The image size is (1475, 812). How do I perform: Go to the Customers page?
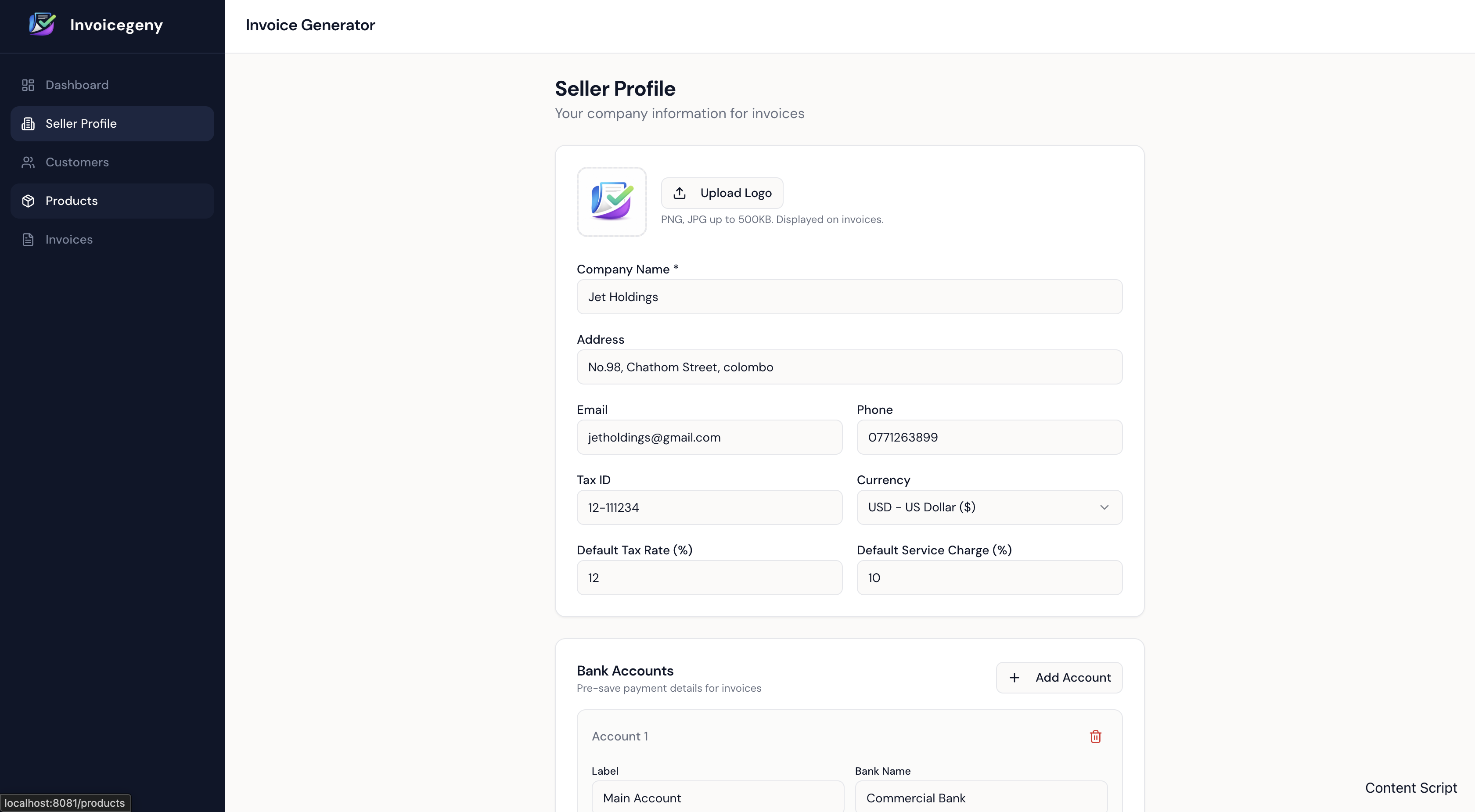77,162
